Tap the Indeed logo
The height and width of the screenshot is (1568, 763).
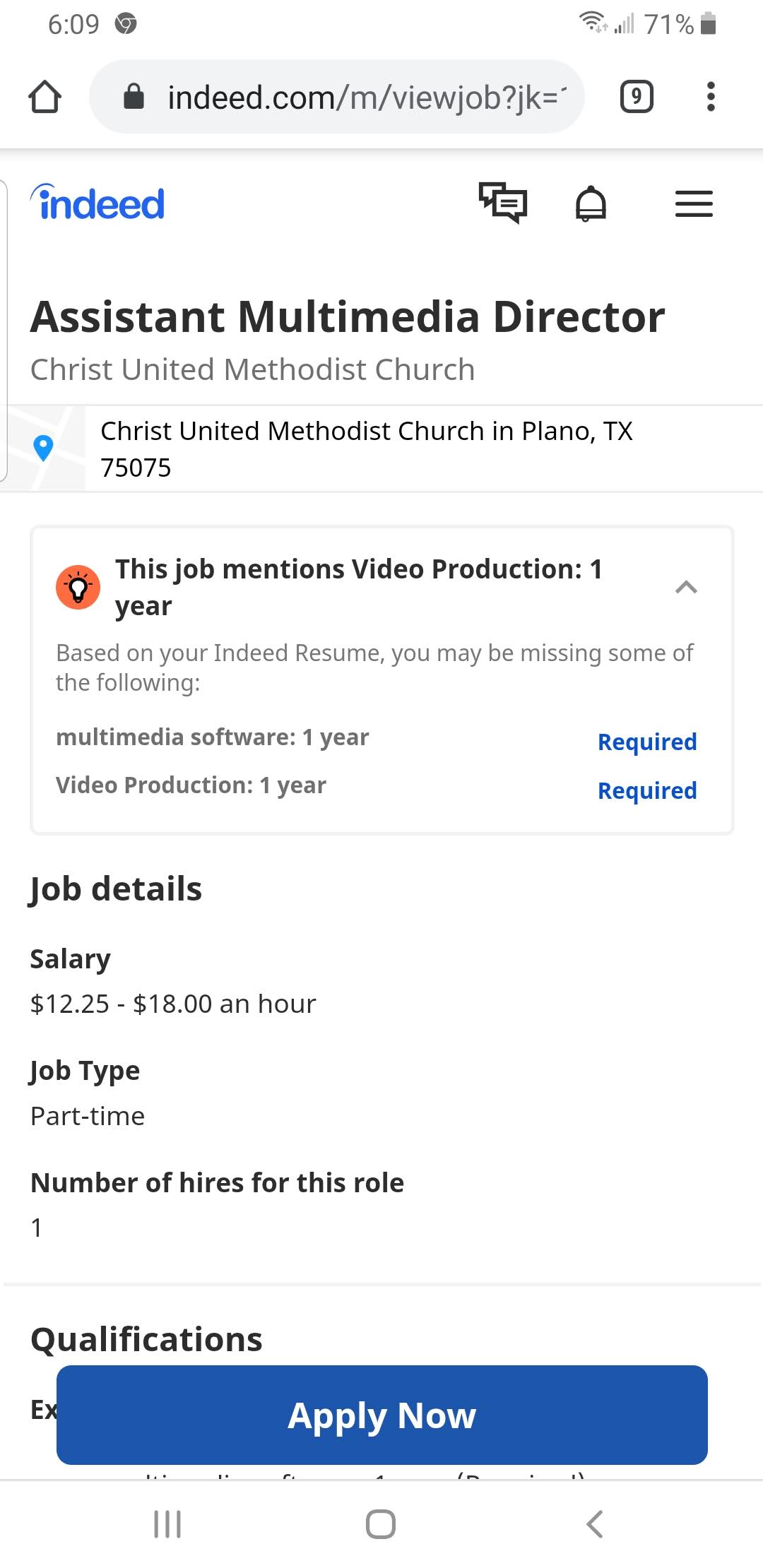97,203
